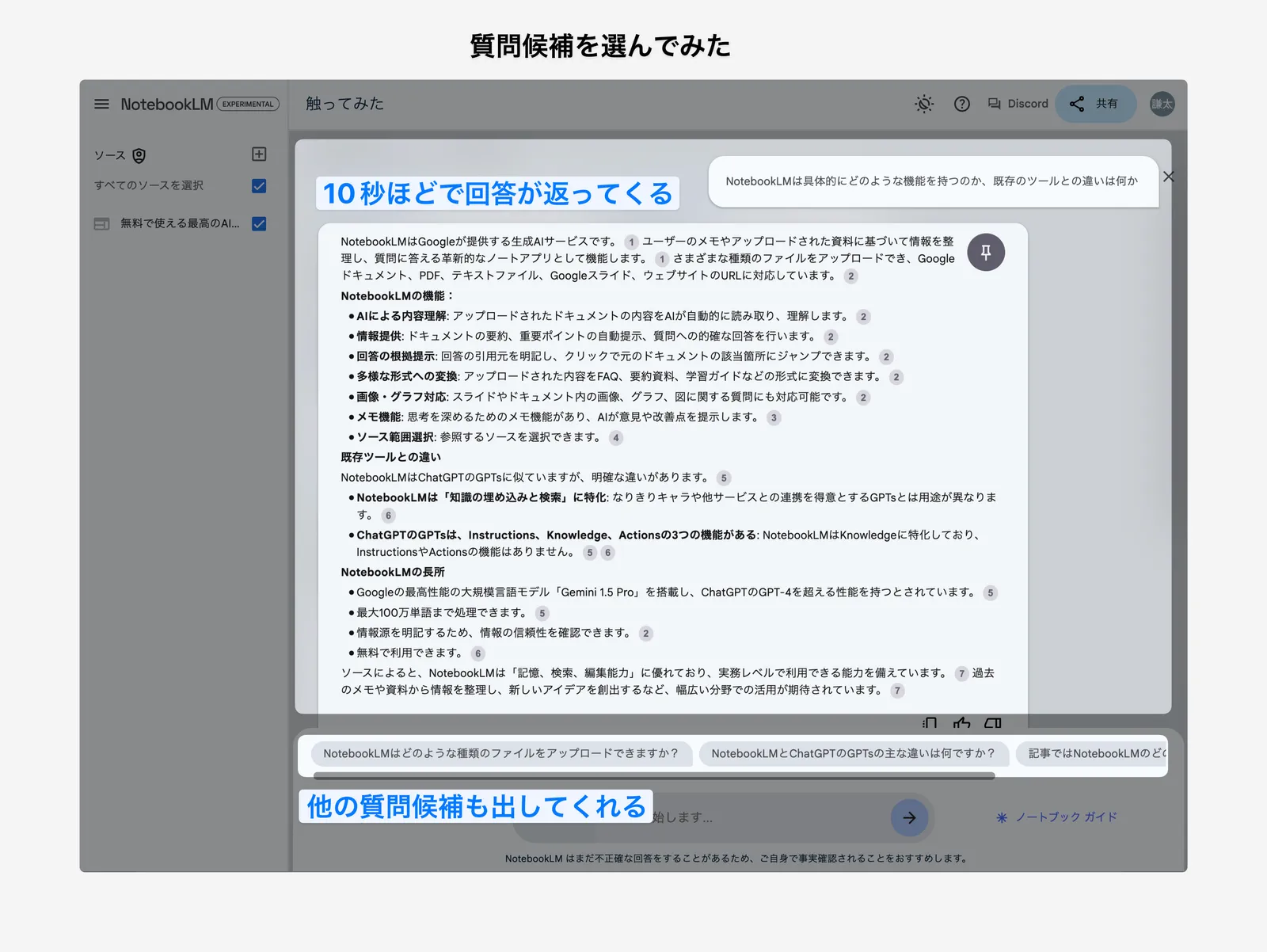
Task: Open citation 1 after 生成AIサービスです
Action: pos(631,242)
